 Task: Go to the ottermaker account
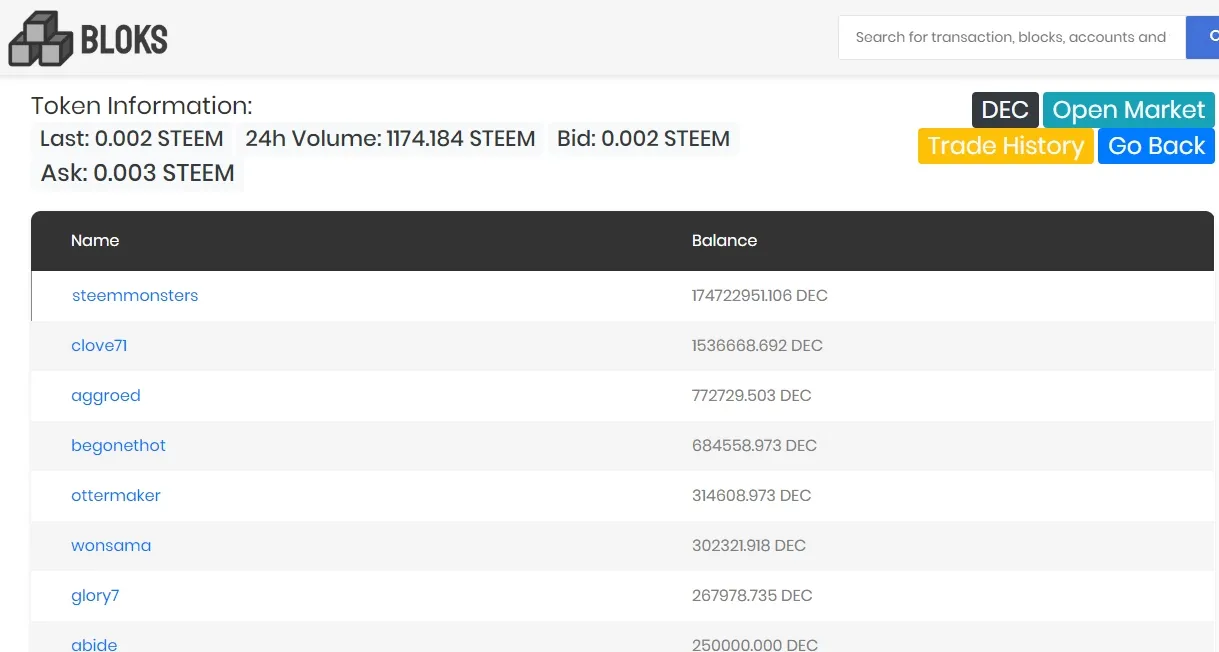pyautogui.click(x=116, y=496)
